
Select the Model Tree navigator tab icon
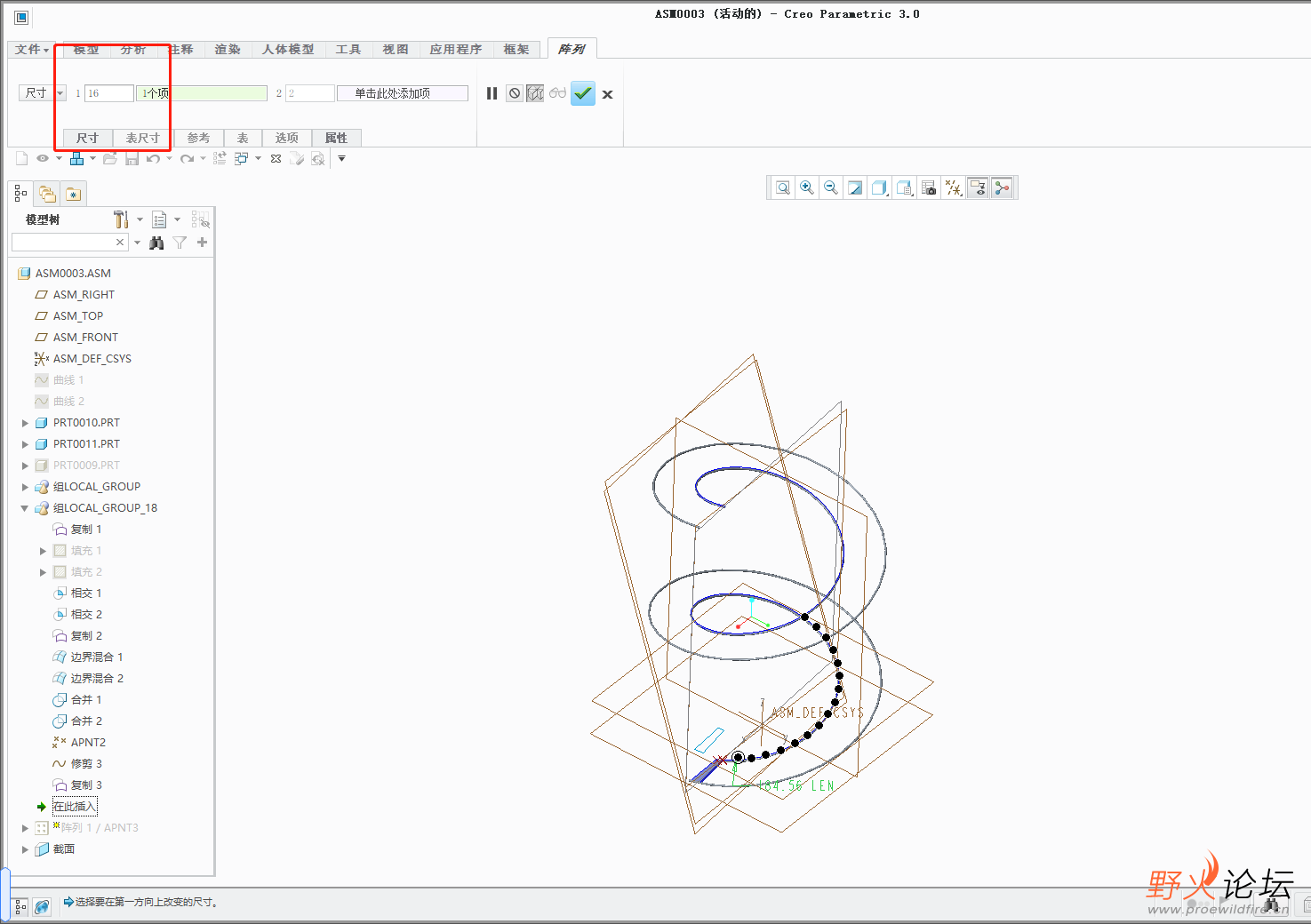coord(21,194)
